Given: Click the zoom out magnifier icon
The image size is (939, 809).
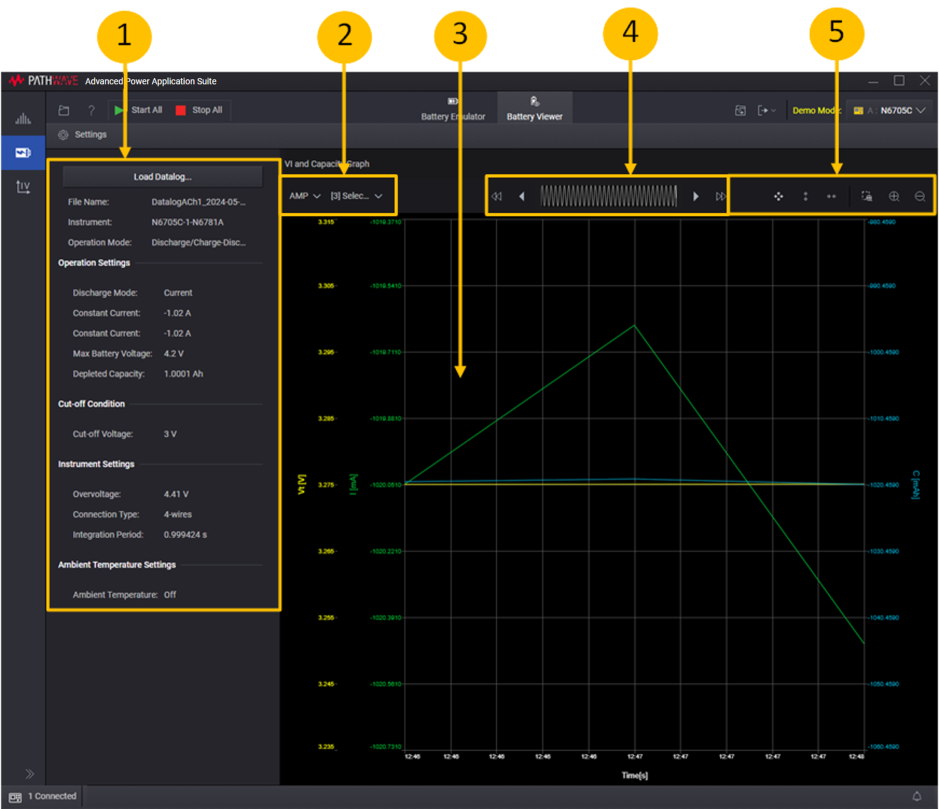Looking at the screenshot, I should click(920, 196).
